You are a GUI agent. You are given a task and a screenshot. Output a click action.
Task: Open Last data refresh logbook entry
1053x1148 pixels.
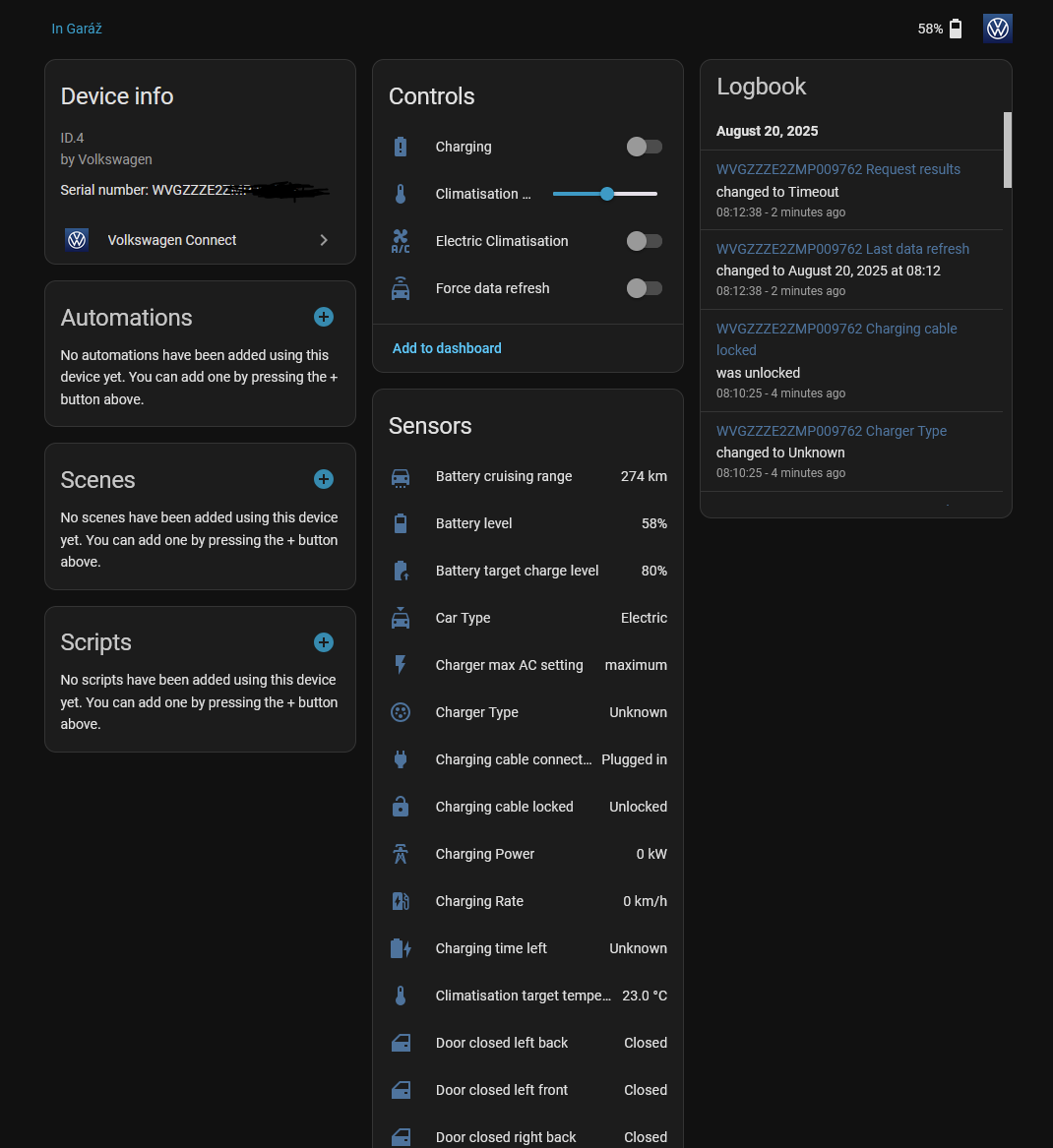click(842, 249)
